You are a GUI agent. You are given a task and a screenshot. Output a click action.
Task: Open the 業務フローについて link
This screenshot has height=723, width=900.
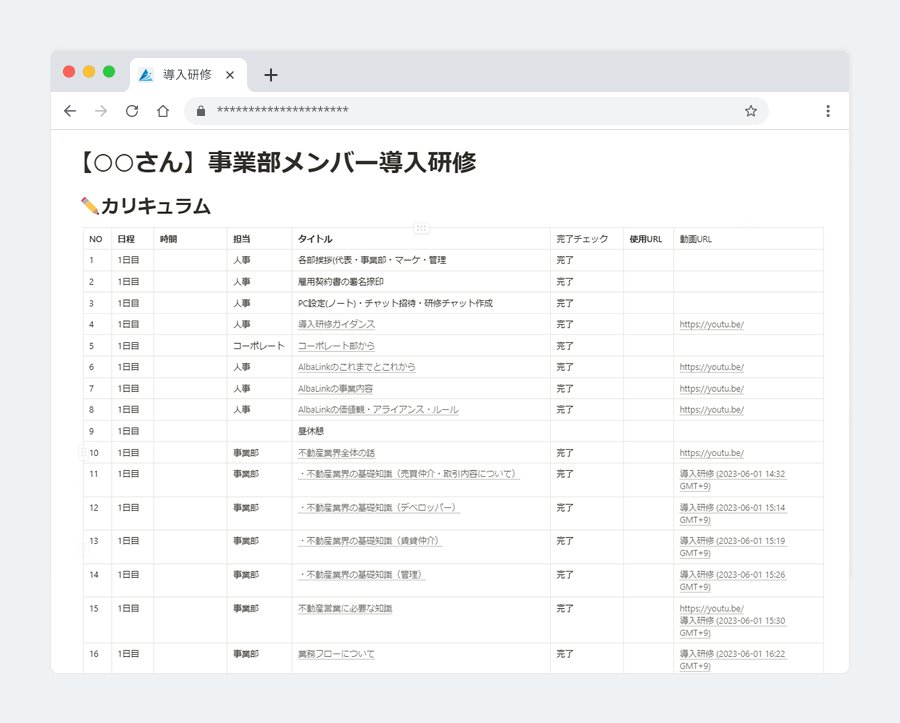[x=336, y=654]
